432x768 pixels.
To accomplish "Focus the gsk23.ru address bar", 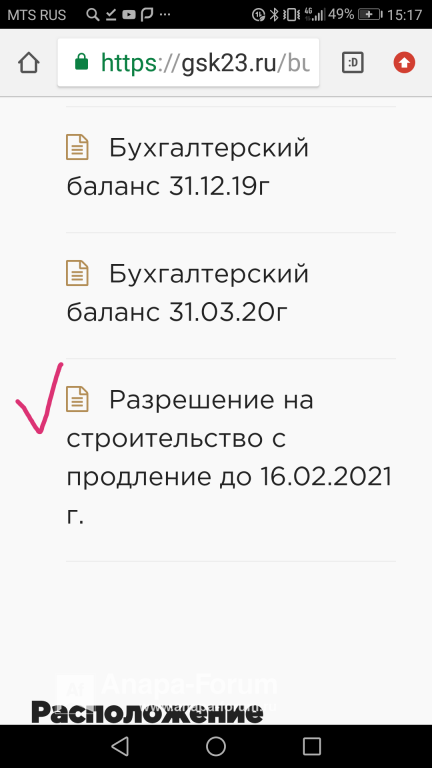I will [x=189, y=63].
